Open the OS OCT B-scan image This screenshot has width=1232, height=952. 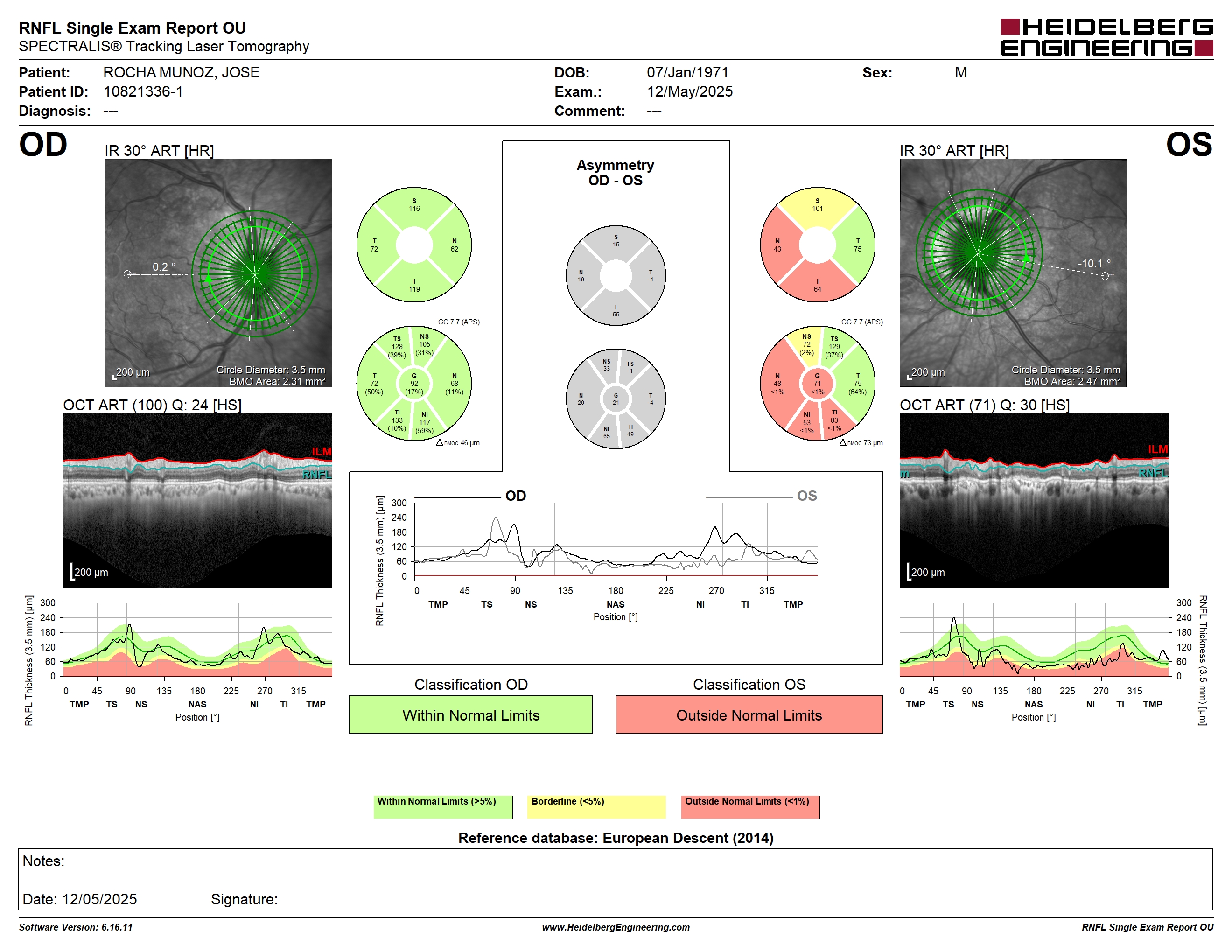click(1034, 500)
